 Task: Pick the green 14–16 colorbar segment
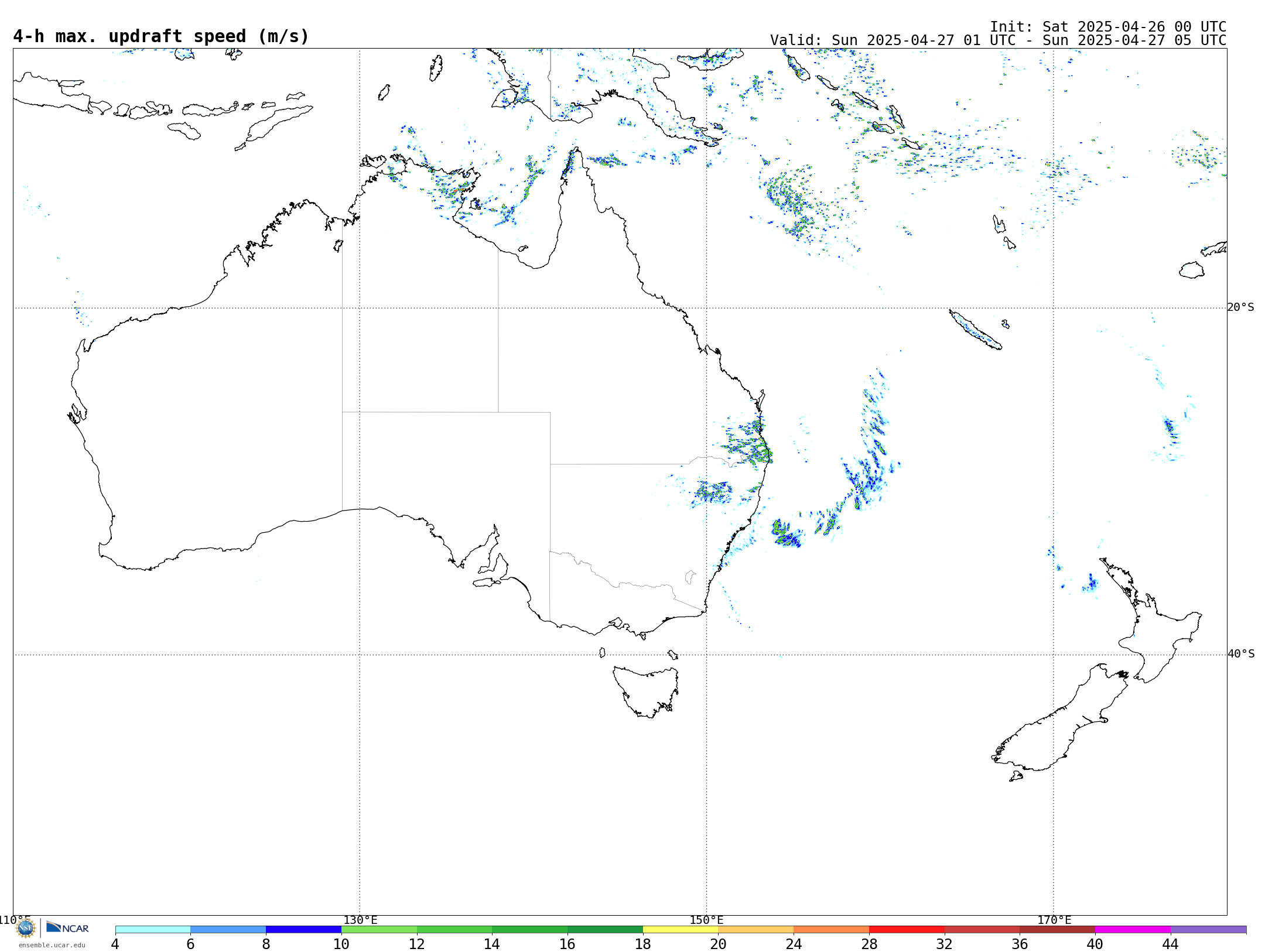[x=530, y=929]
